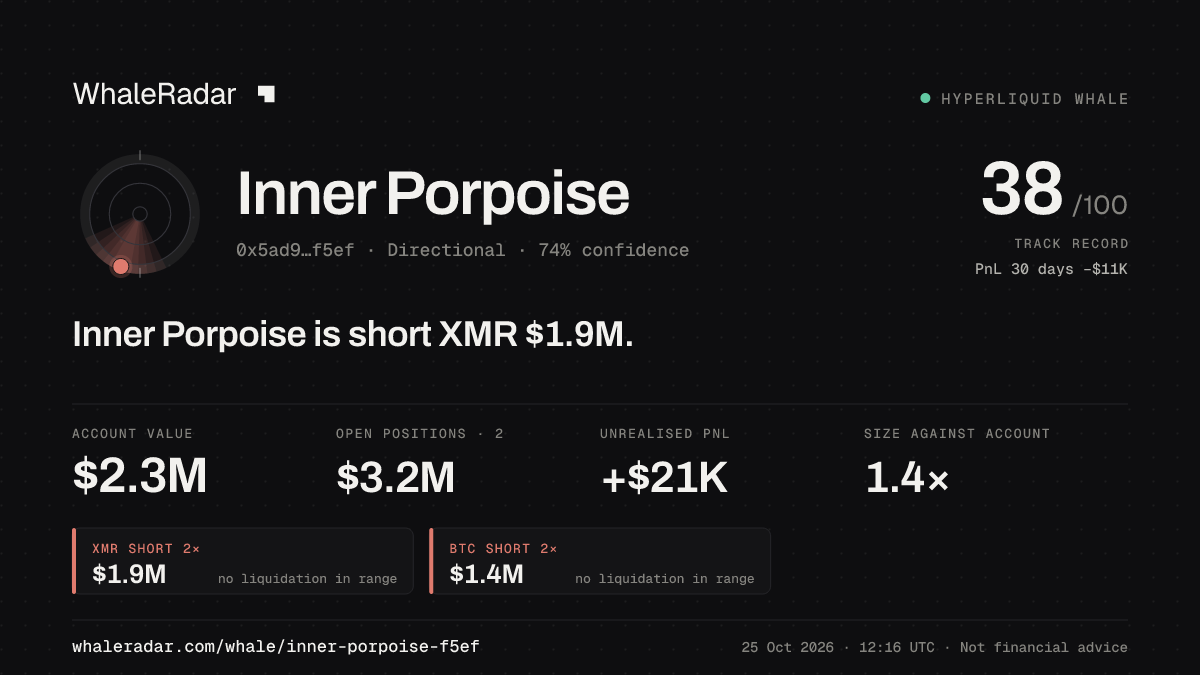The image size is (1200, 675).
Task: Click the $1.9M value on the XMR card
Action: point(129,574)
